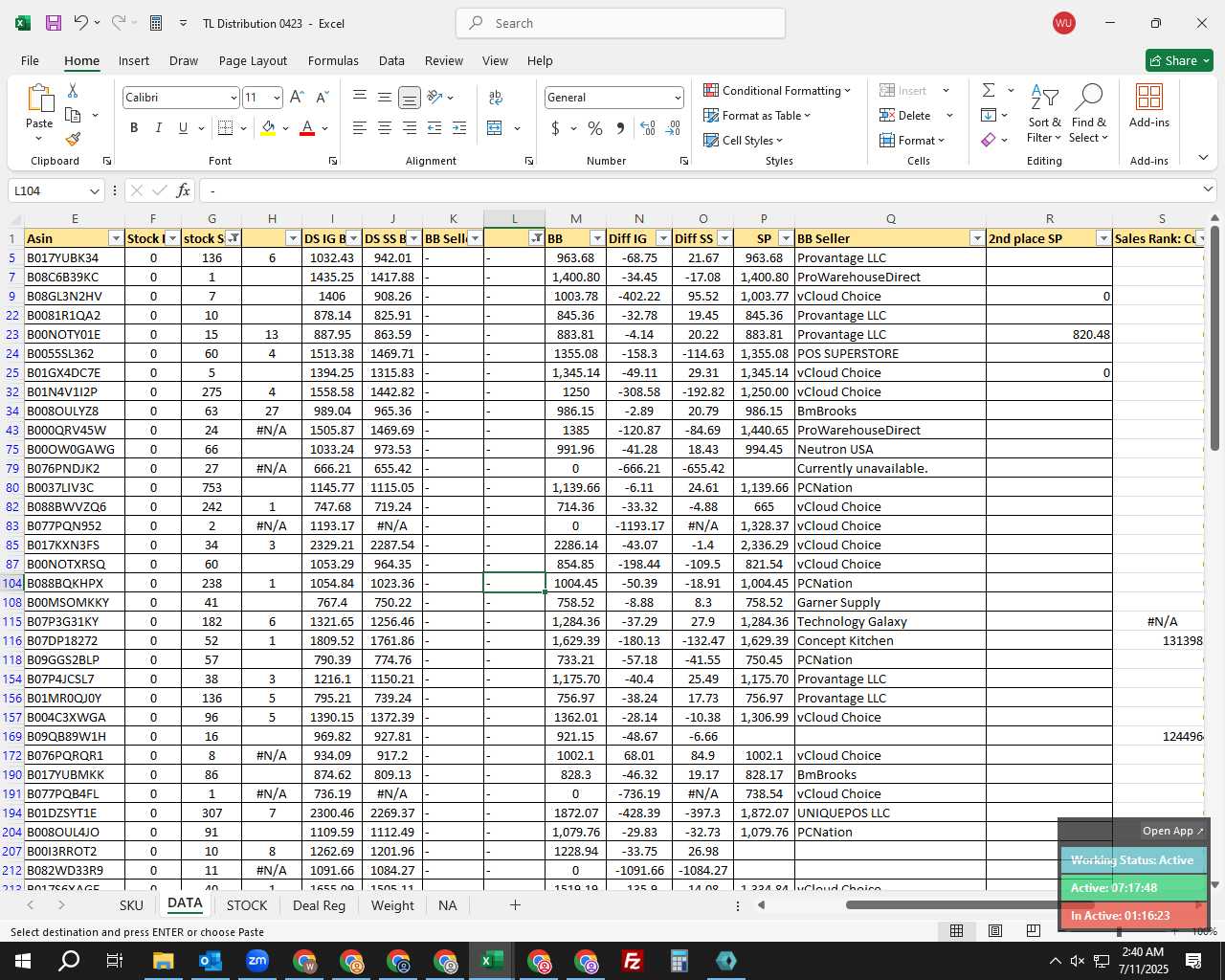Click the Insert Function fx icon

point(184,190)
